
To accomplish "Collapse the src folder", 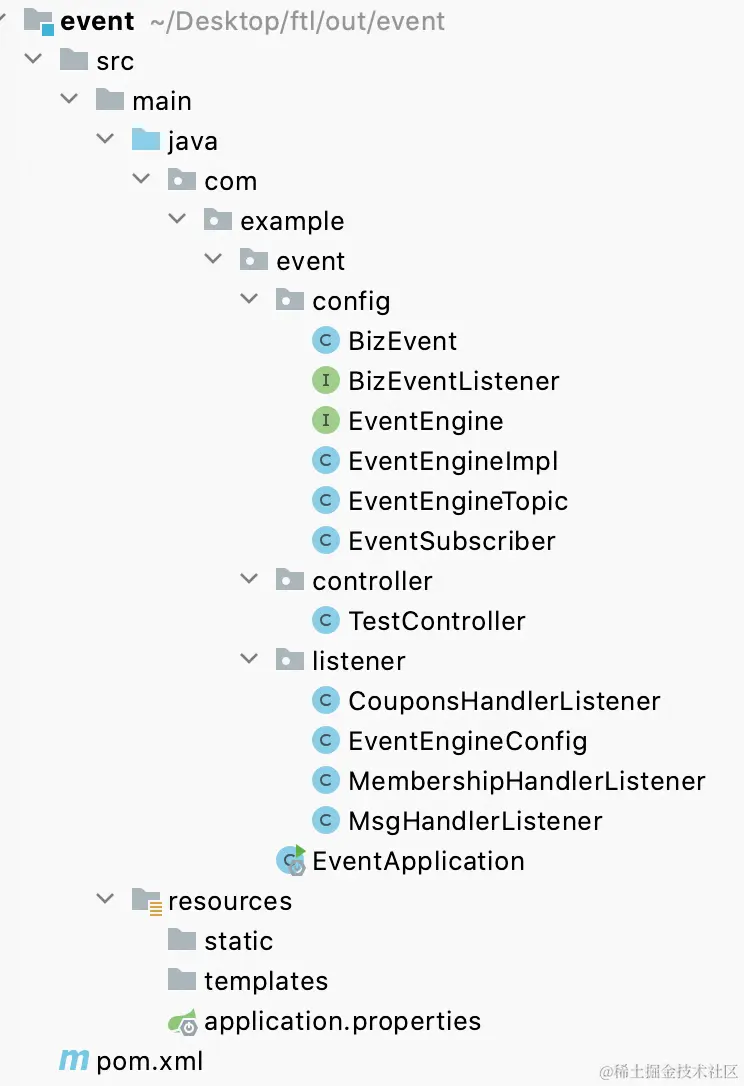I will click(x=33, y=60).
